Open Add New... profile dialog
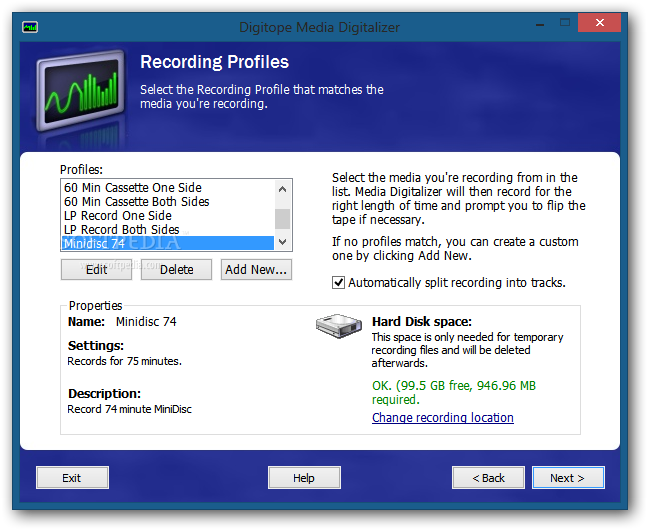The height and width of the screenshot is (530, 648). (256, 270)
